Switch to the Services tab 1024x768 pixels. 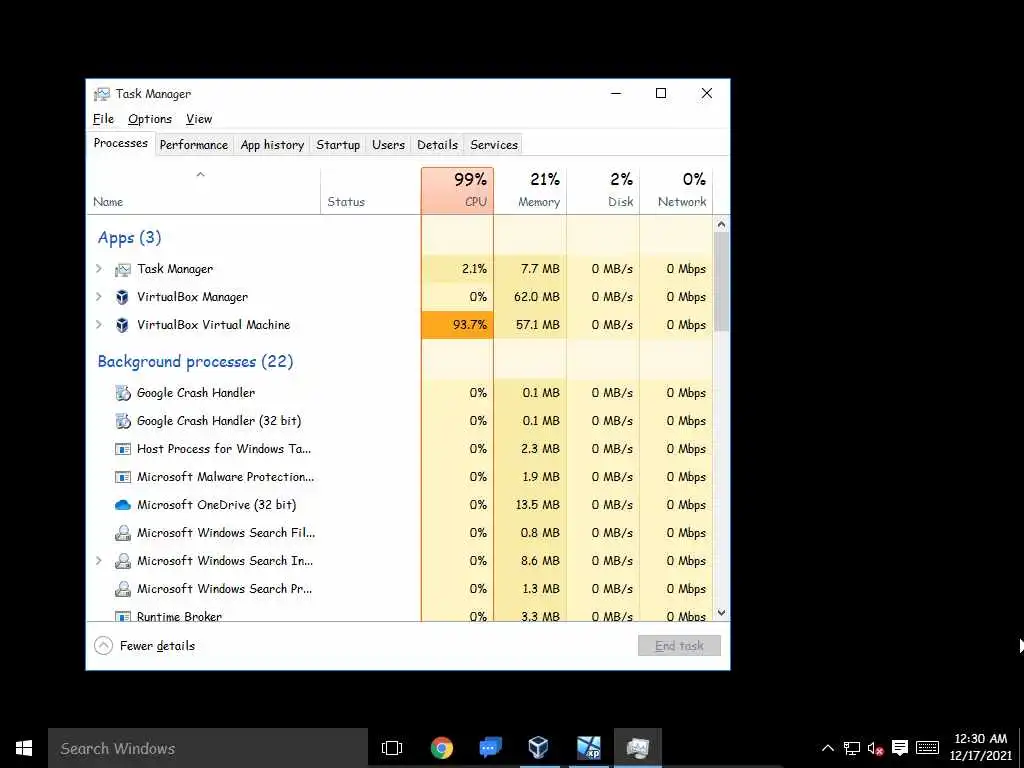point(494,145)
